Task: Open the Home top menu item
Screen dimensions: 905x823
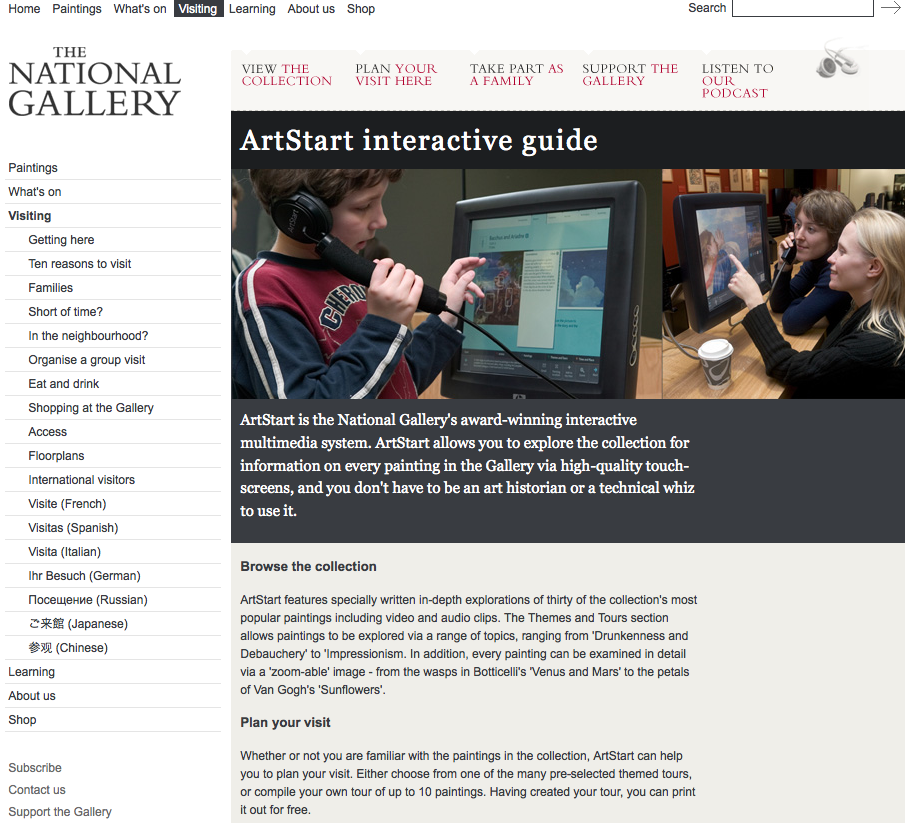Action: [24, 9]
